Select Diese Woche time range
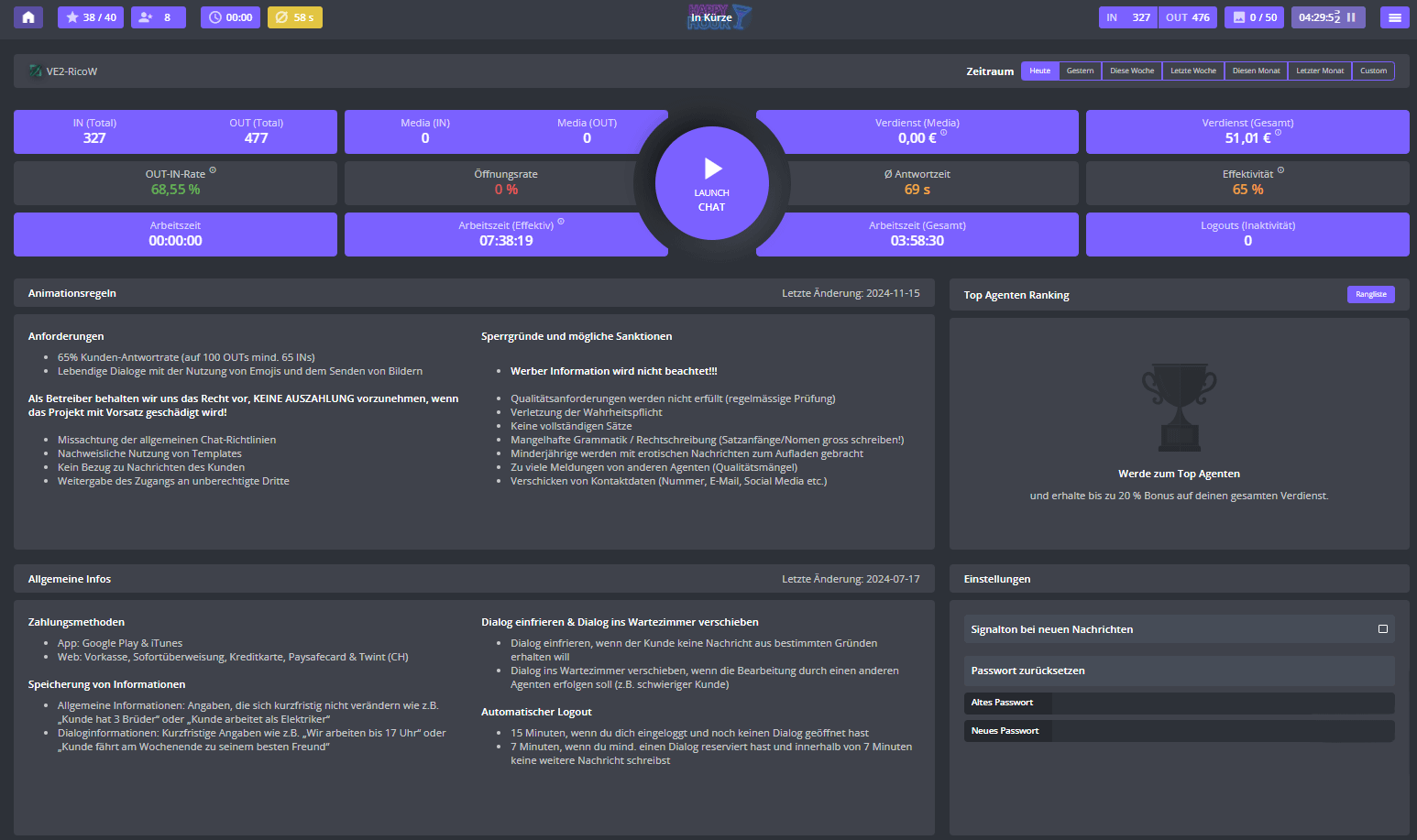Screen dimensions: 1417x840 point(1132,71)
